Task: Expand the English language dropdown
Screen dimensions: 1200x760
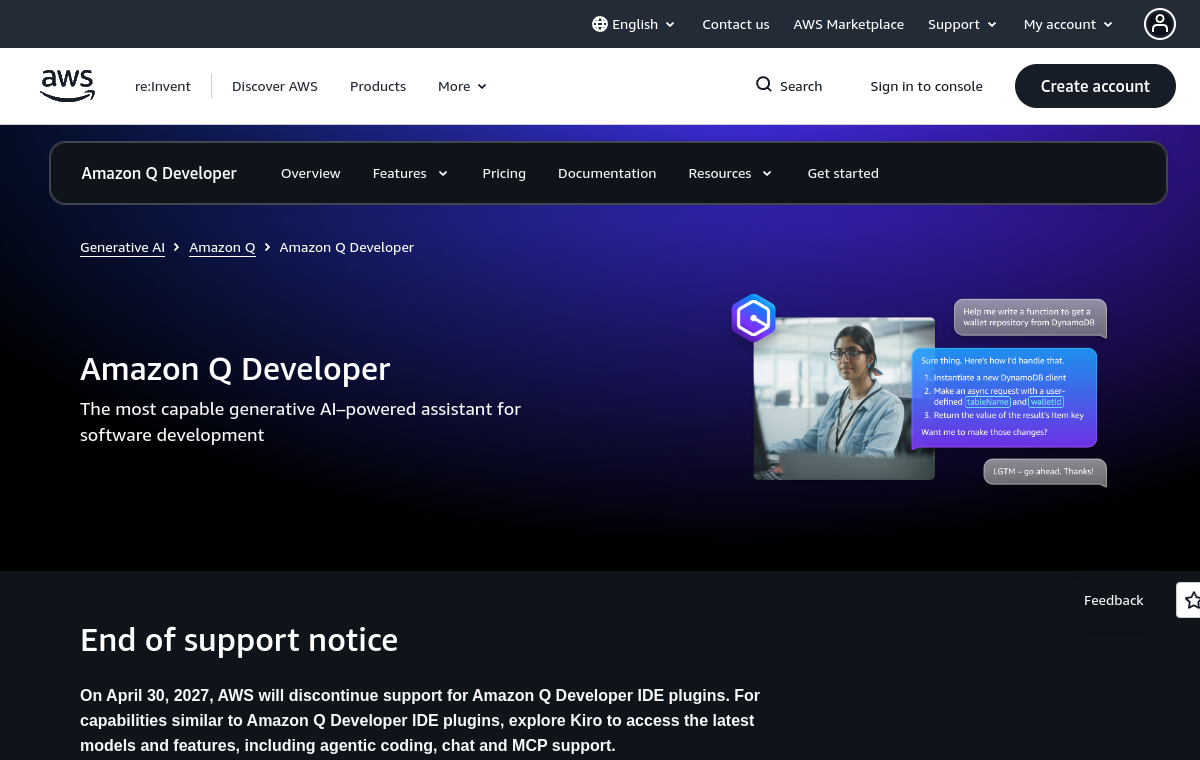Action: 634,24
